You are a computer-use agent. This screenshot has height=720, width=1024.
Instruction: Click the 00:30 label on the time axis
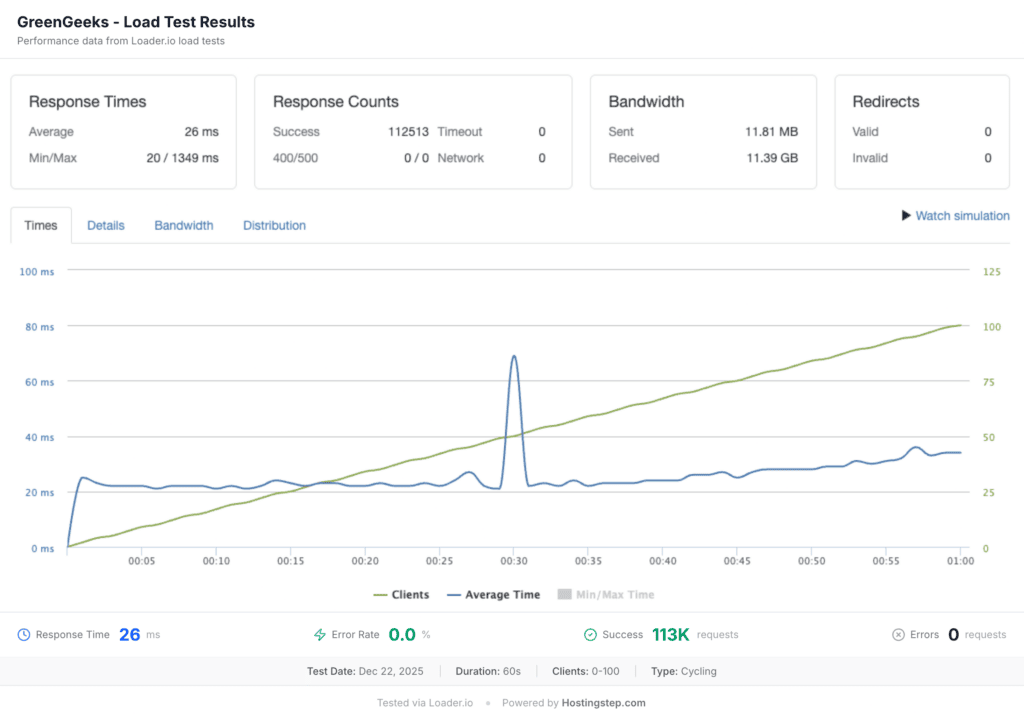pyautogui.click(x=514, y=561)
